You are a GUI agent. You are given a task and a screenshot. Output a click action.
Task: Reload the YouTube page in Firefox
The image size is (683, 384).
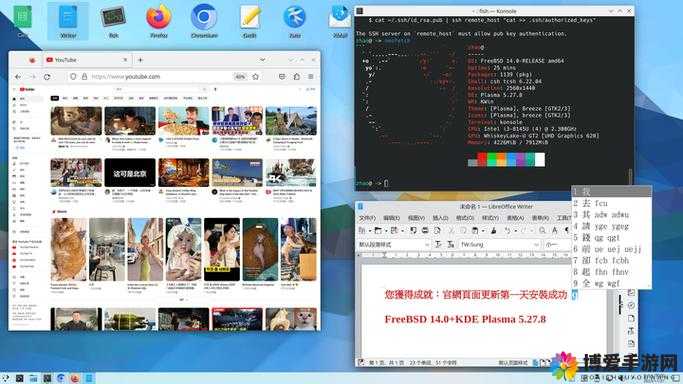tap(47, 77)
